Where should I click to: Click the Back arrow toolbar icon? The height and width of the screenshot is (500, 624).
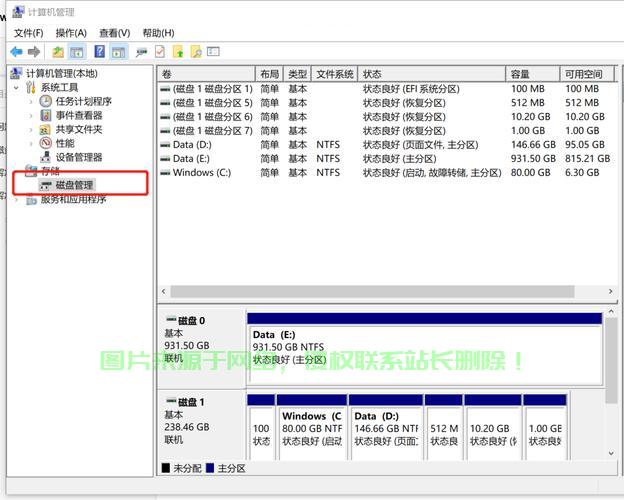pos(16,52)
